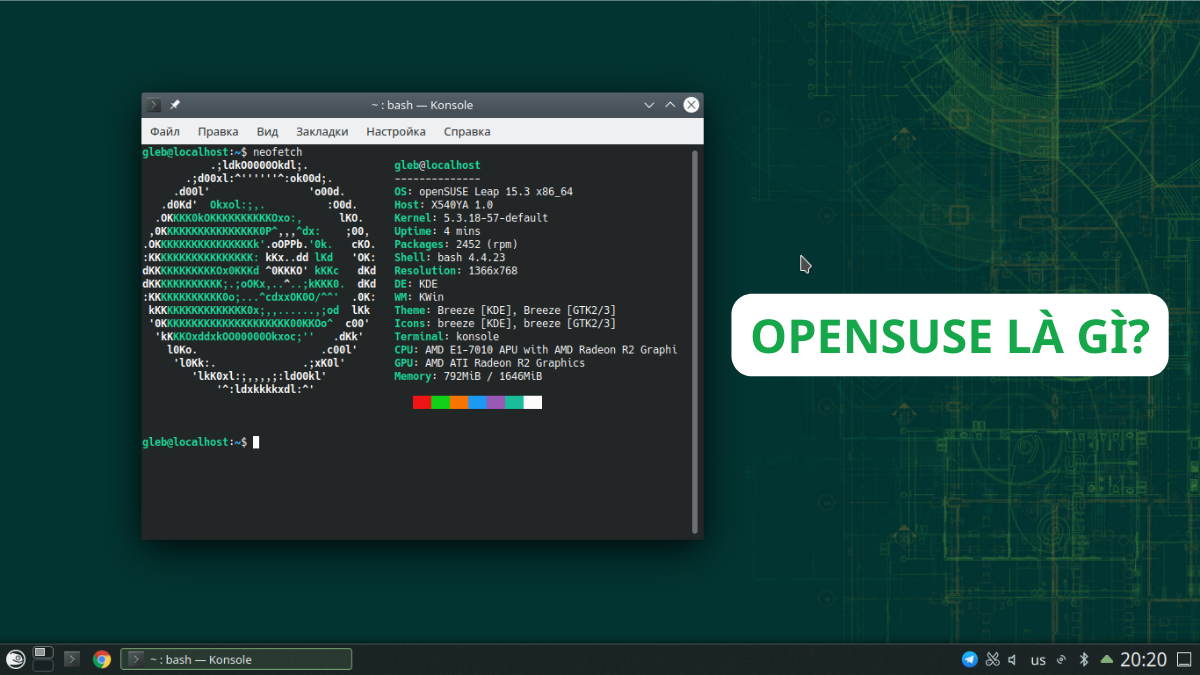Click the Konsole title bar text
Viewport: 1200px width, 675px height.
(421, 105)
